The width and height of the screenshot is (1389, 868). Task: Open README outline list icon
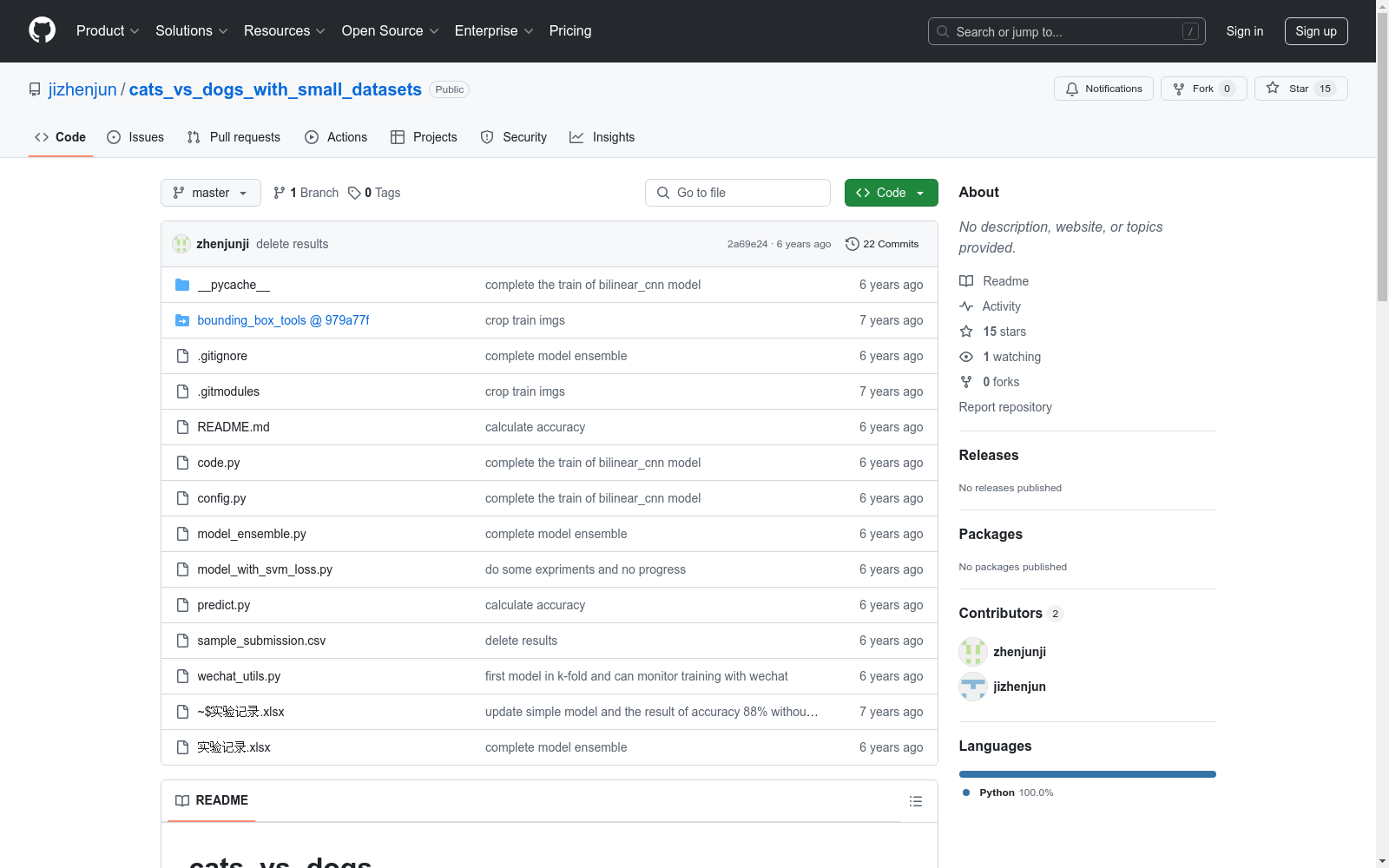pyautogui.click(x=916, y=801)
